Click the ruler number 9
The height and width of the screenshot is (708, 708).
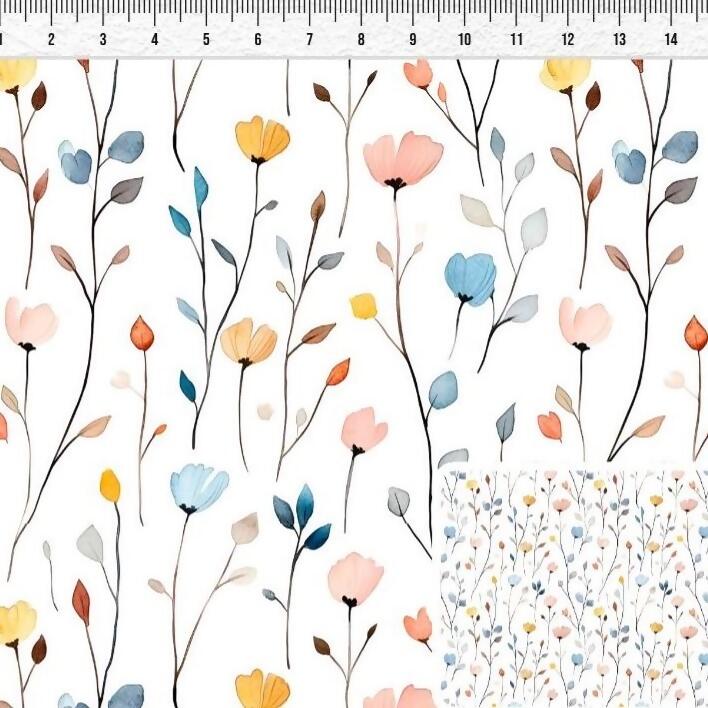click(x=413, y=40)
